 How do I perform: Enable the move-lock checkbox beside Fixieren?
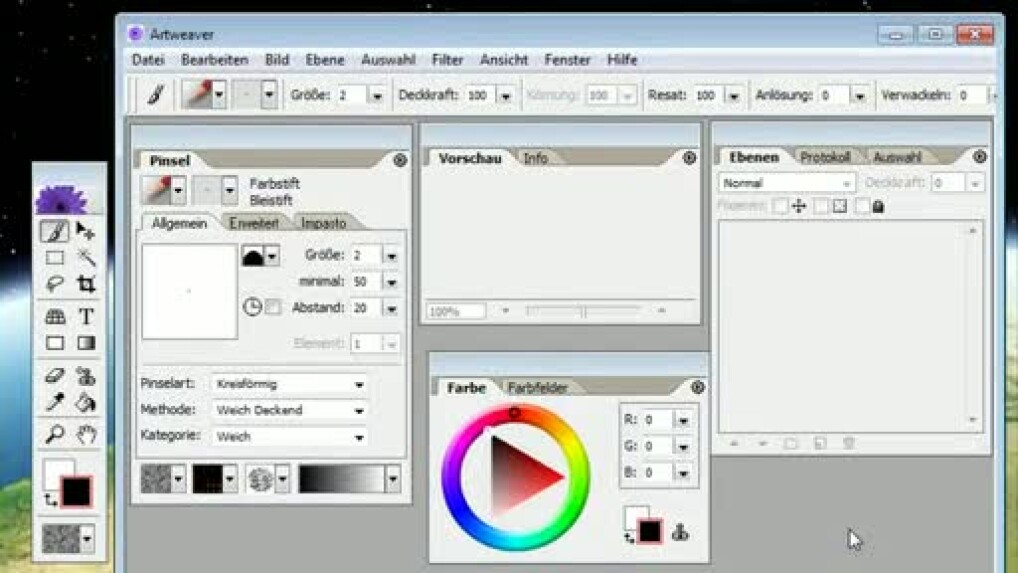coord(781,207)
